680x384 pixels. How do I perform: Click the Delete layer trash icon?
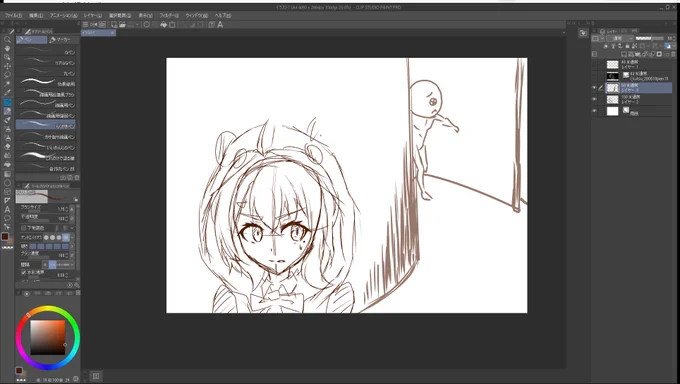click(x=672, y=54)
